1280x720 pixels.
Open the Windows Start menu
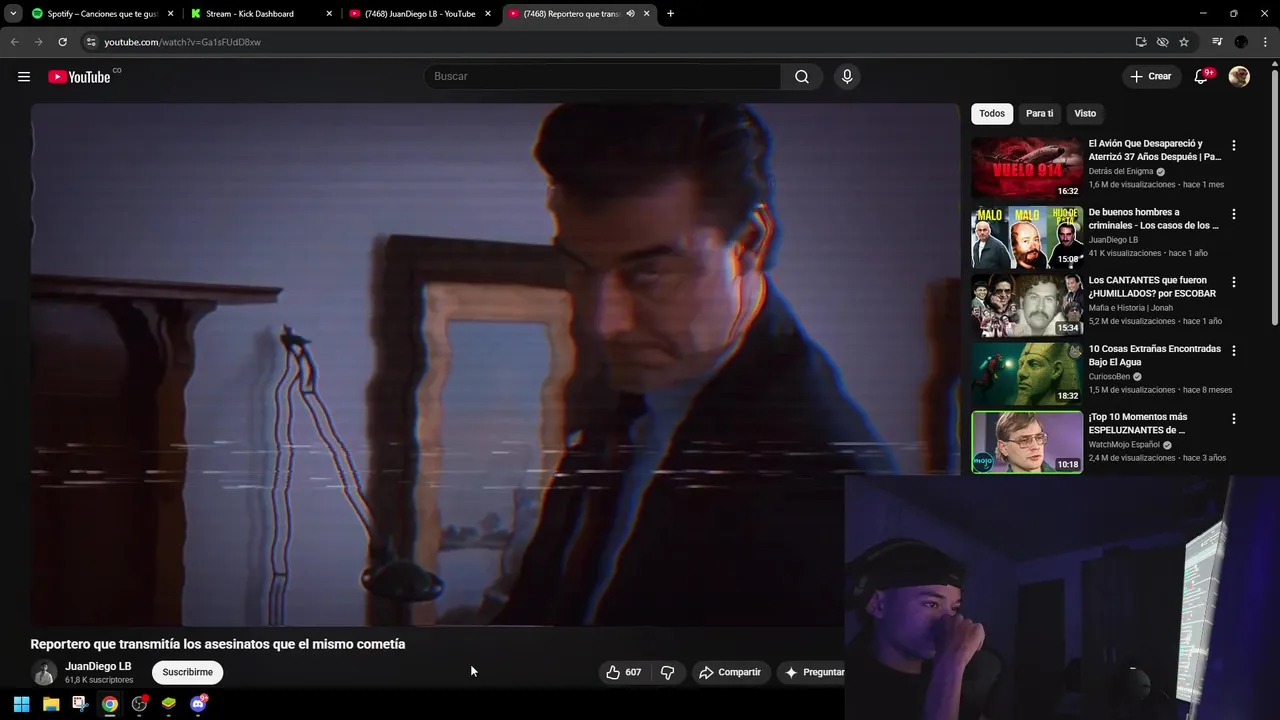(x=21, y=704)
